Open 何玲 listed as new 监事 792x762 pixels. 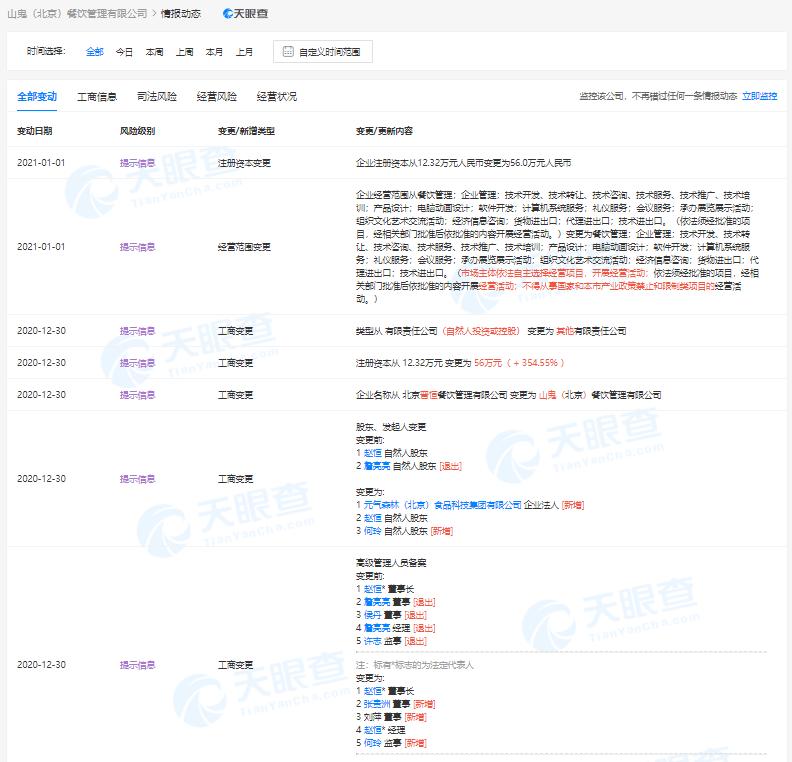373,743
